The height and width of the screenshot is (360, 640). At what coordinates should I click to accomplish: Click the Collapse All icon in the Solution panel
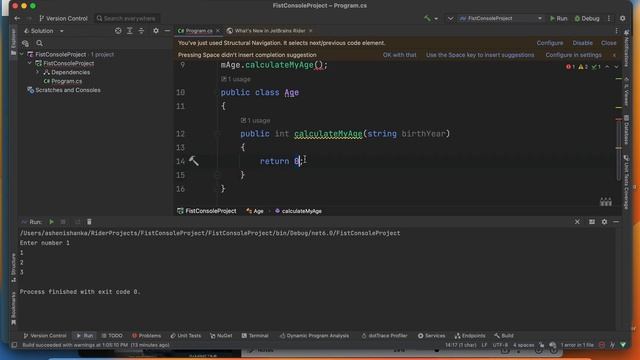tap(141, 31)
